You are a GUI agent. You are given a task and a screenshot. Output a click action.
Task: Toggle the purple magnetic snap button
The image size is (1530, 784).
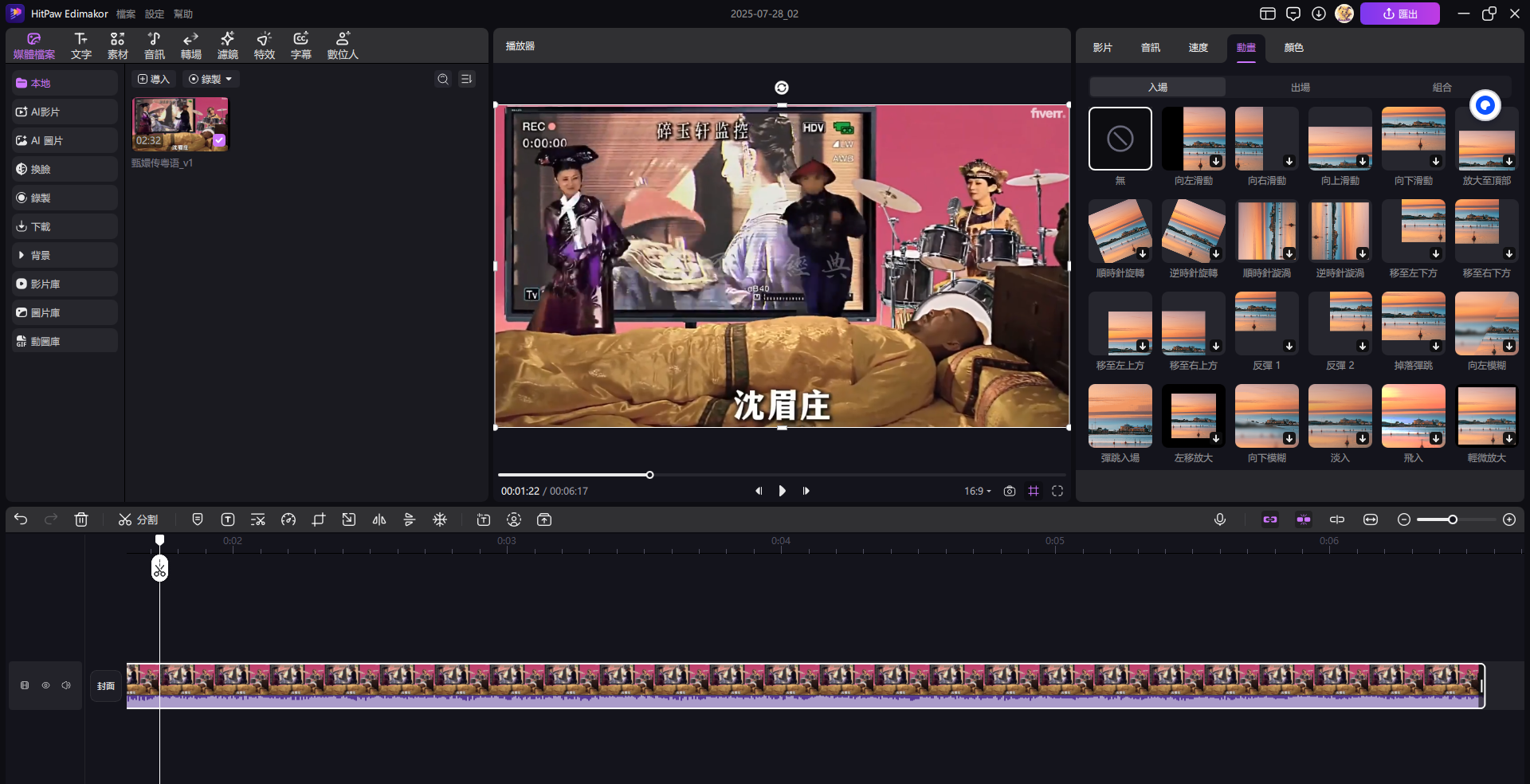[1304, 519]
